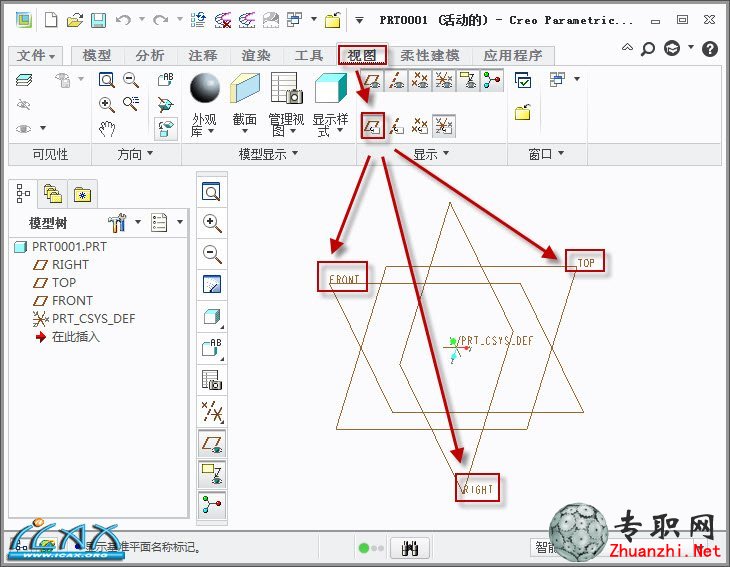Open the Layers tool in Visibility group
Image resolution: width=730 pixels, height=567 pixels.
(24, 80)
